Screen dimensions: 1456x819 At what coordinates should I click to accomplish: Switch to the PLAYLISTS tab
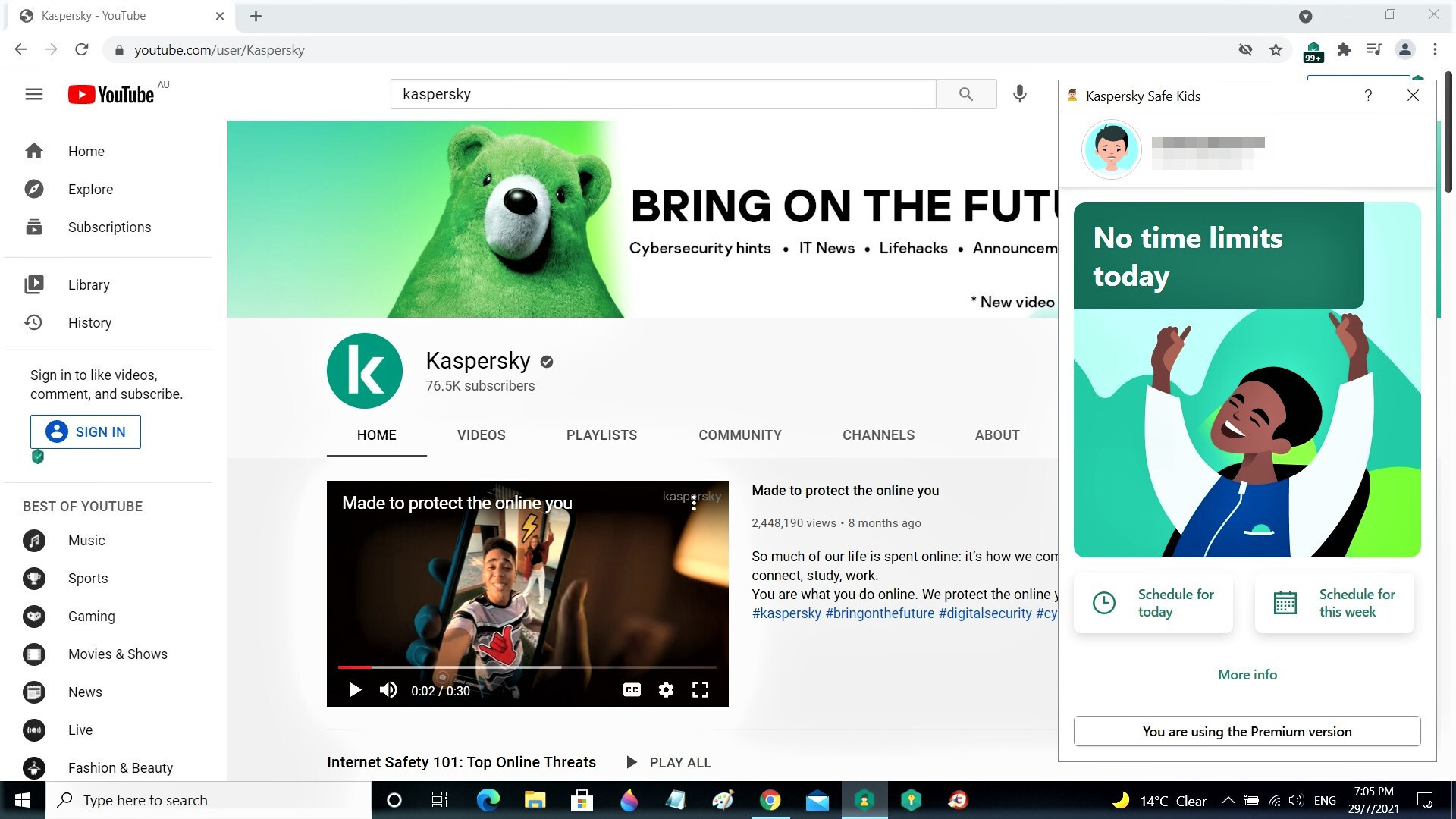pyautogui.click(x=601, y=435)
